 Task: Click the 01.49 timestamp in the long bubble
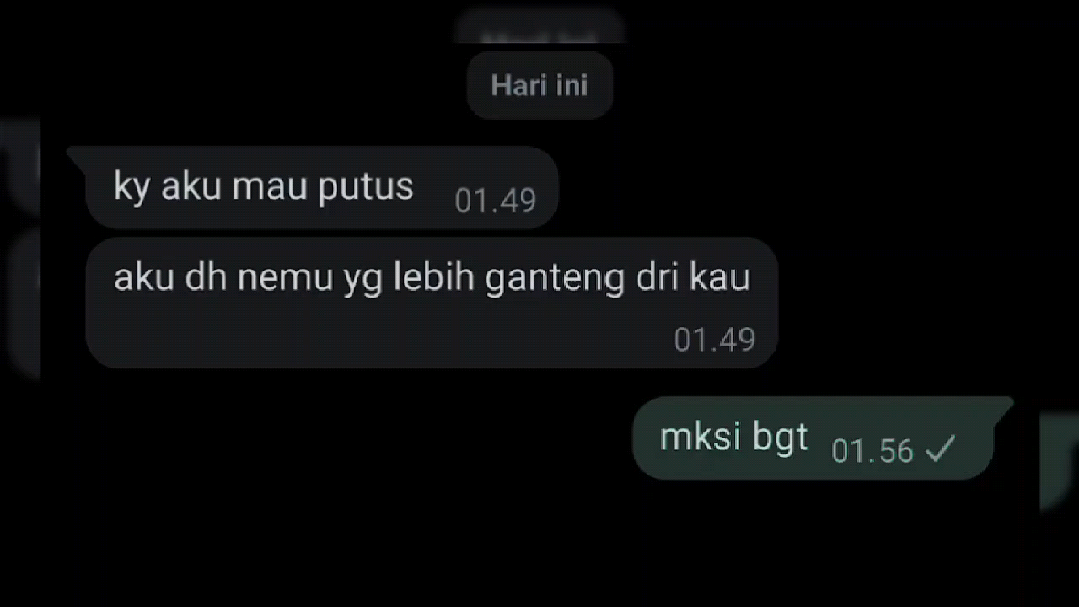pyautogui.click(x=714, y=339)
